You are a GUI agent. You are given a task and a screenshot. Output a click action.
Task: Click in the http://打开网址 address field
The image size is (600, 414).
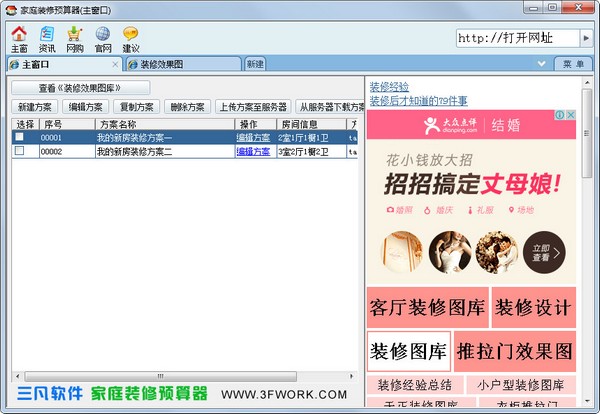coord(518,38)
